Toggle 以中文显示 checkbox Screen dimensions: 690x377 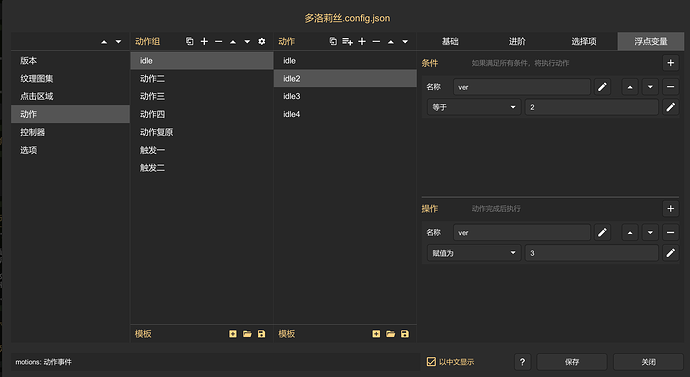431,362
